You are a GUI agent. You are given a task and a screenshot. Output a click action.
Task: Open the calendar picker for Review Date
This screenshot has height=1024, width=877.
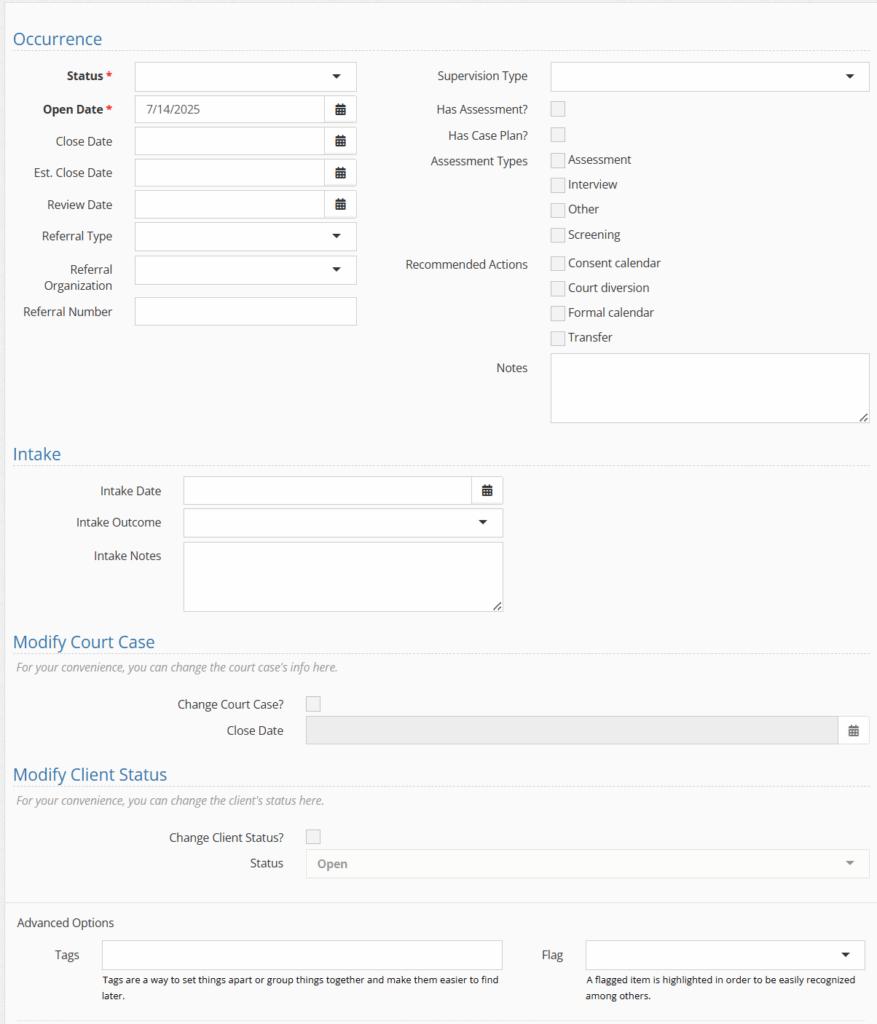coord(340,204)
